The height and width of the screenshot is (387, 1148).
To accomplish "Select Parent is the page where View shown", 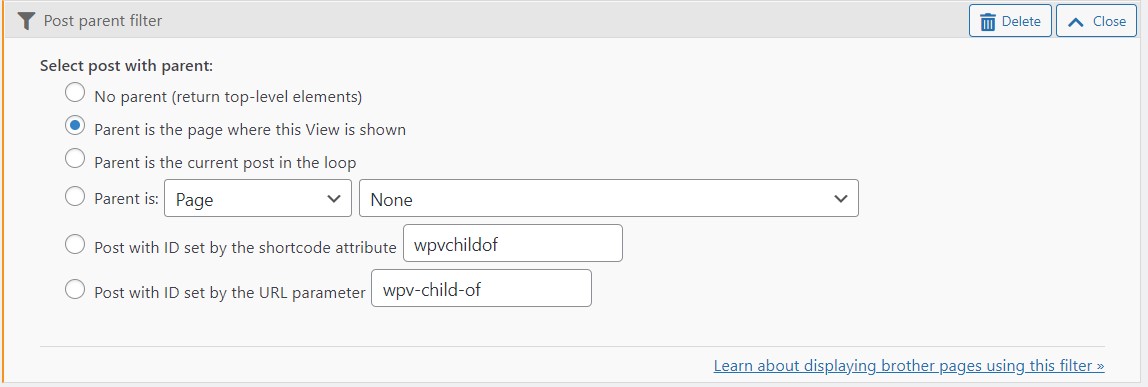I will [75, 126].
